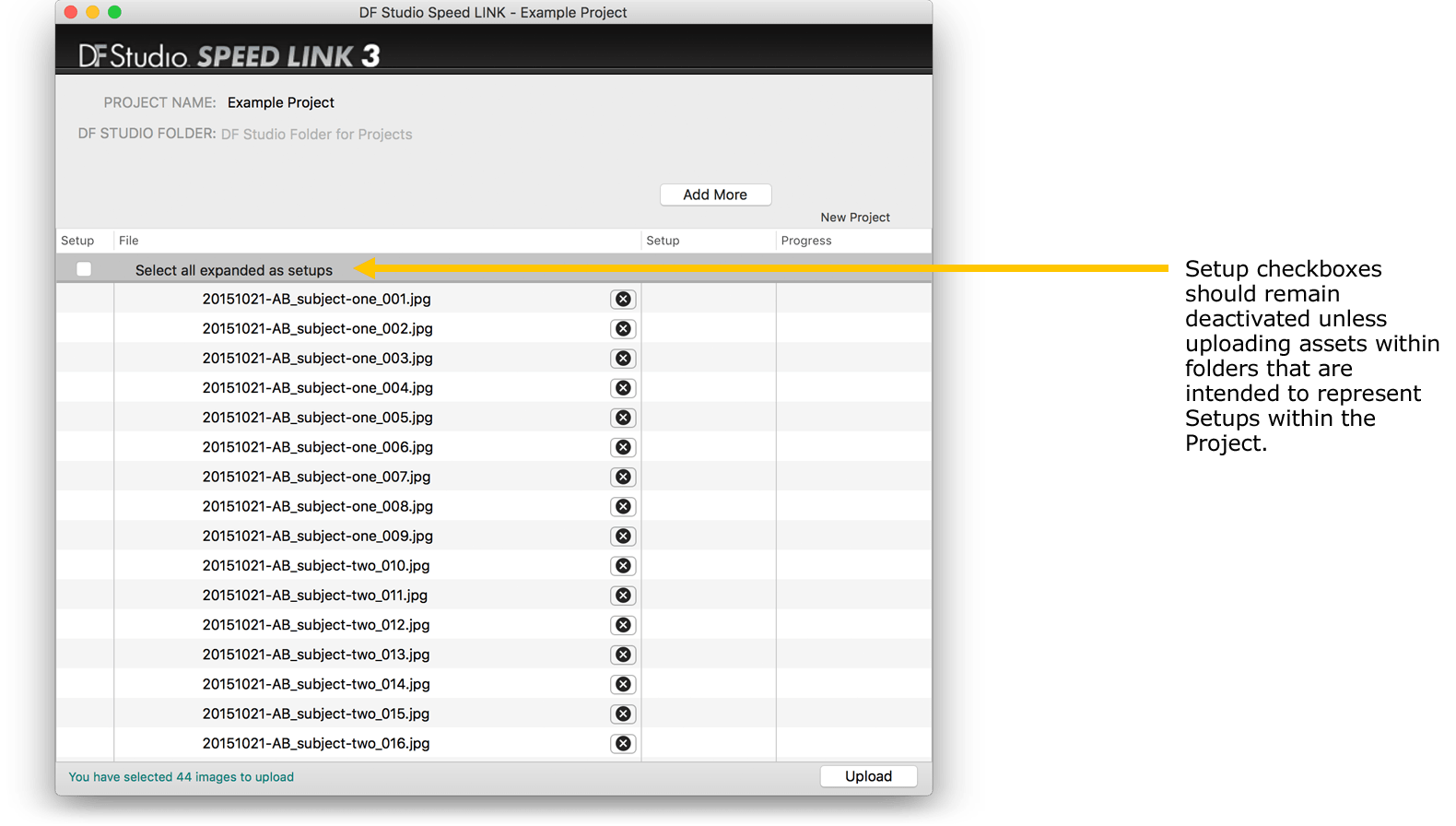Remove file 20151021-AB_subject-one_005.jpg
This screenshot has width=1456, height=826.
[x=623, y=418]
